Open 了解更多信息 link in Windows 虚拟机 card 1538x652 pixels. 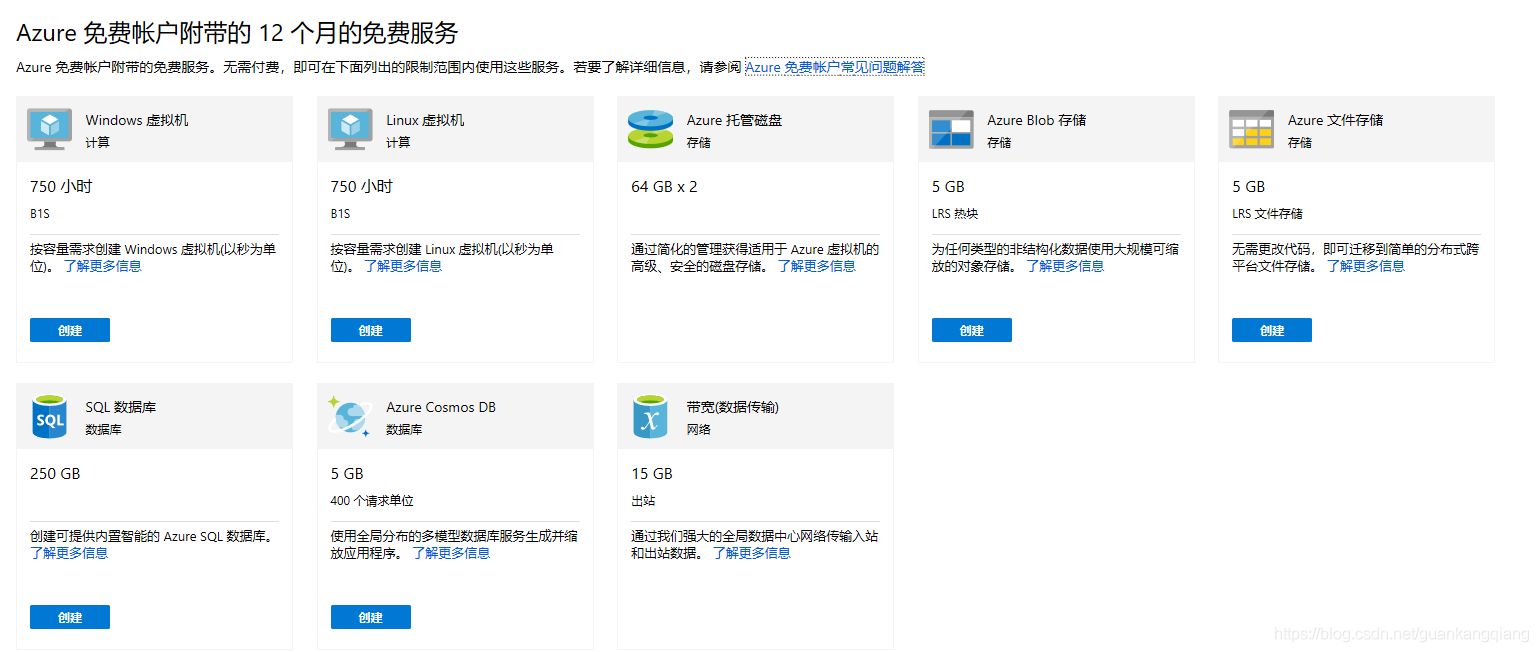coord(103,266)
